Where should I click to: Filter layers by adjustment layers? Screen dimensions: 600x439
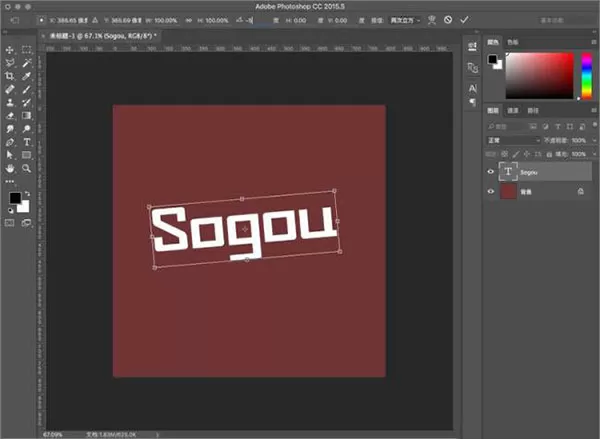pos(545,126)
